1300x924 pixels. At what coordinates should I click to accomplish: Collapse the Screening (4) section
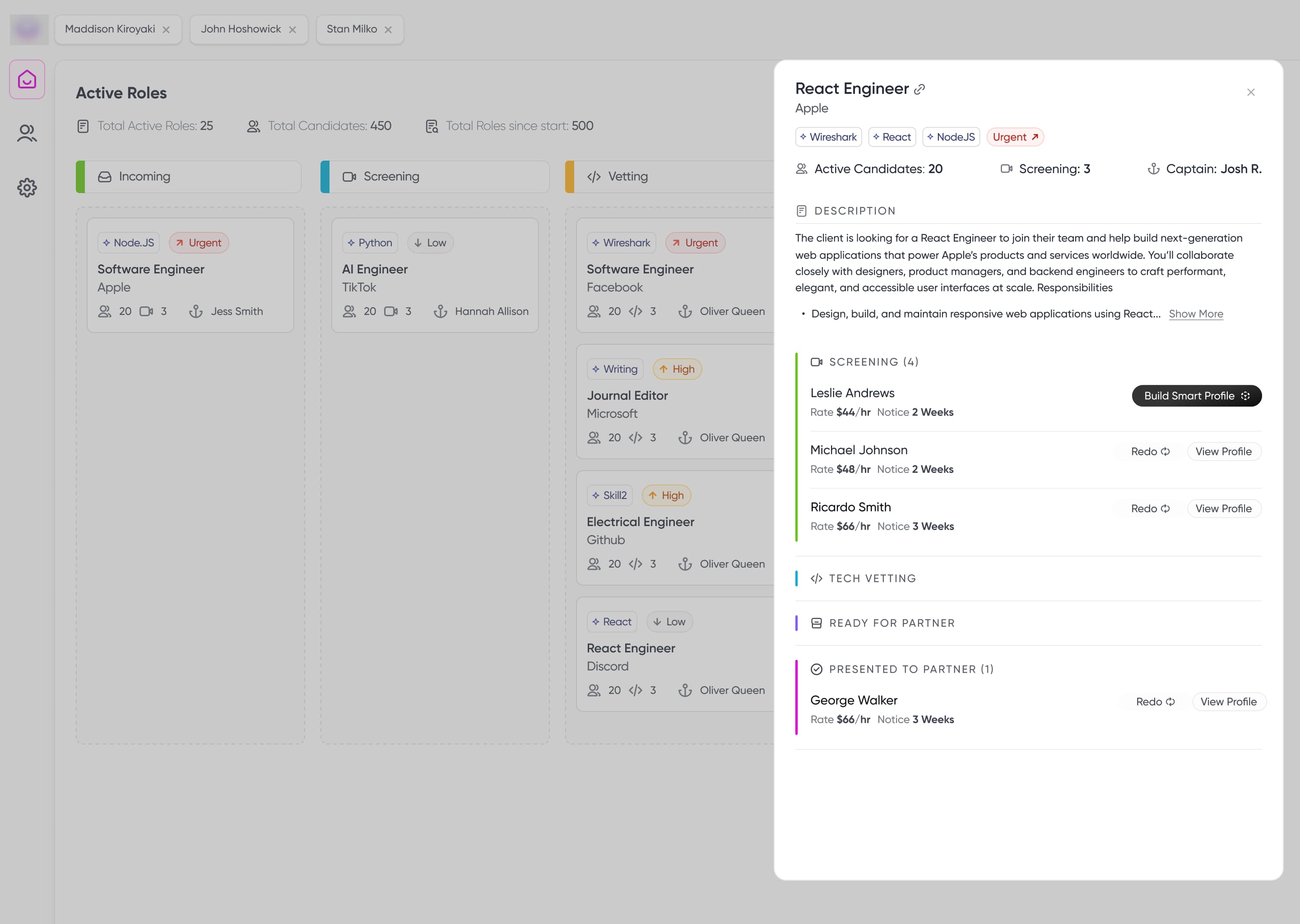(x=873, y=362)
